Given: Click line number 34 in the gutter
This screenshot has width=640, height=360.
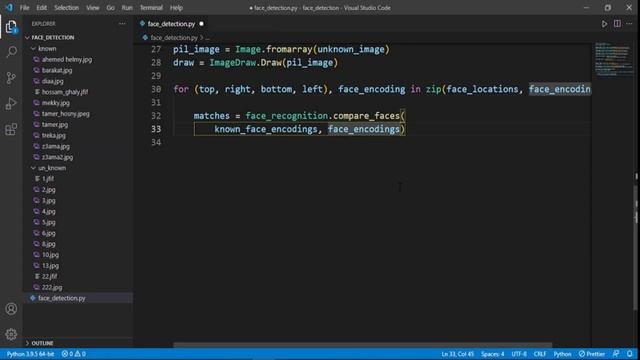Looking at the screenshot, I should point(156,142).
